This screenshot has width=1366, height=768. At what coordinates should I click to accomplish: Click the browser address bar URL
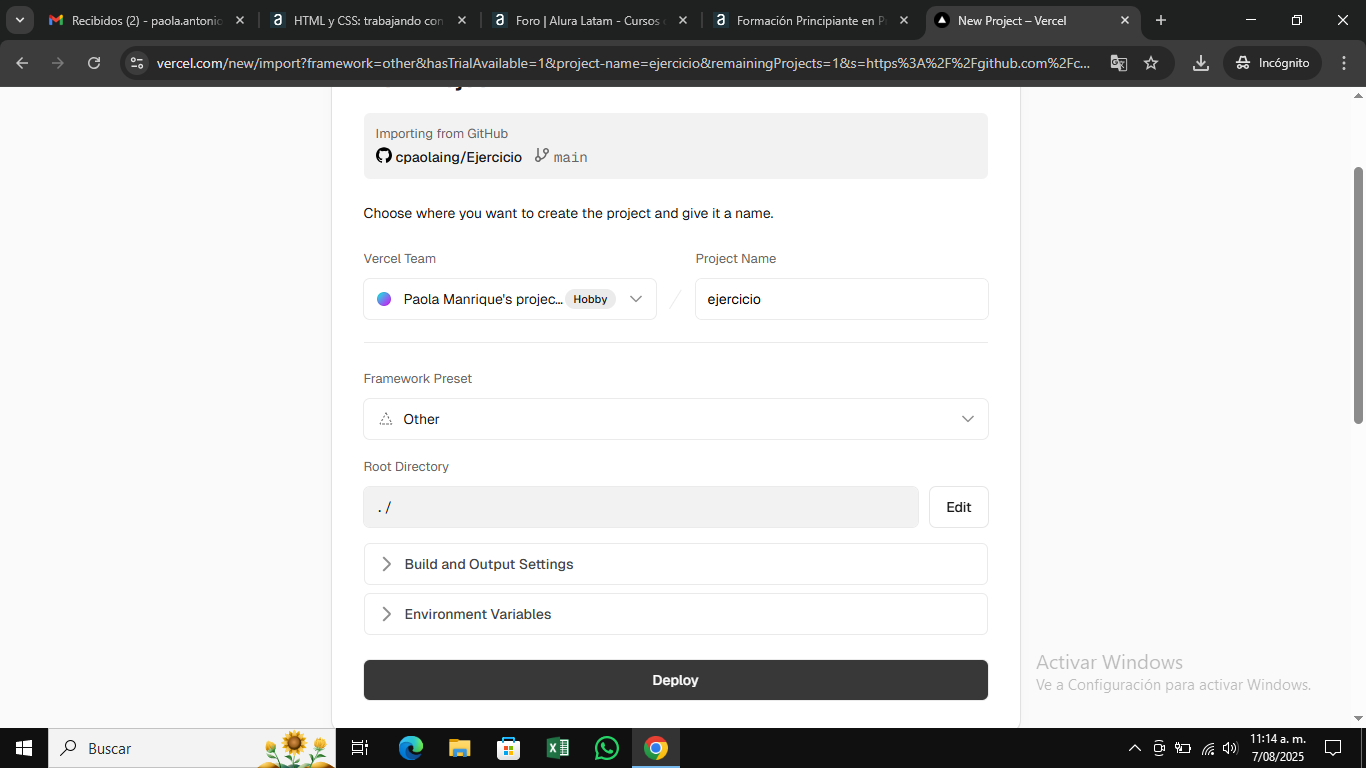pyautogui.click(x=623, y=63)
